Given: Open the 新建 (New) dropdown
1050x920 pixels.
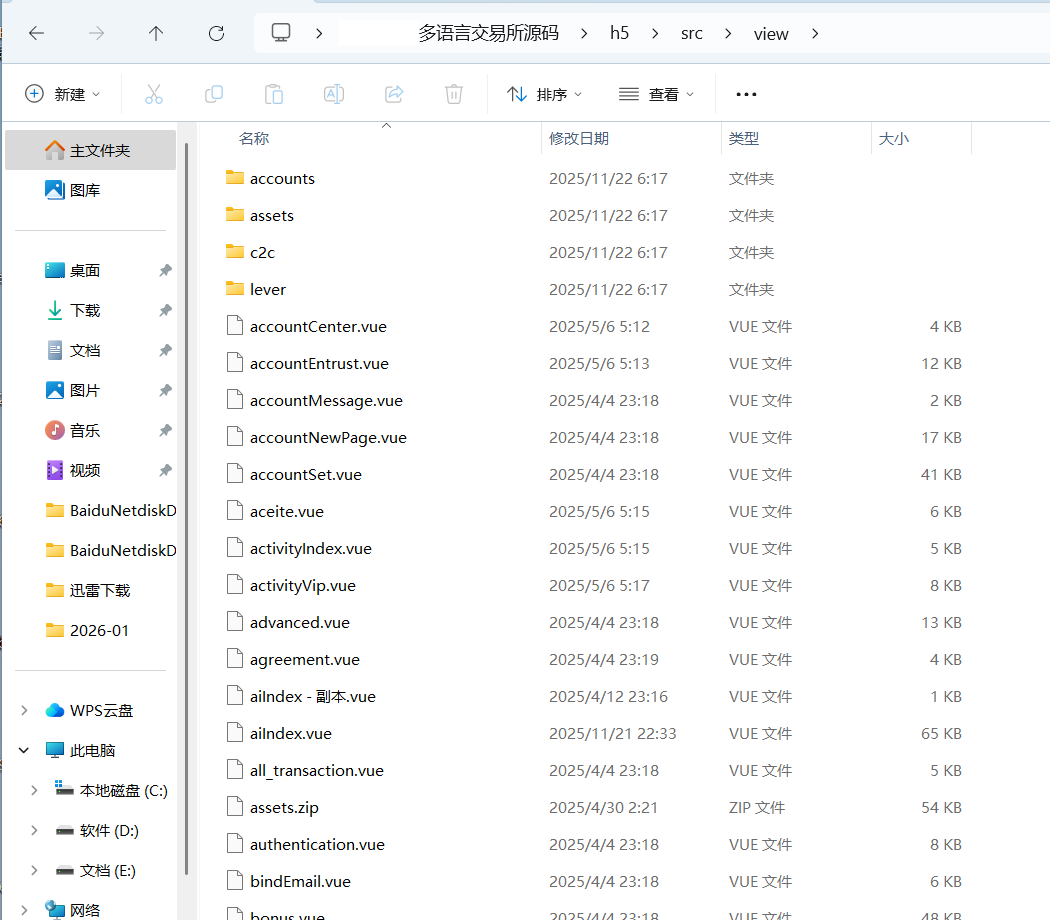Looking at the screenshot, I should (x=62, y=94).
